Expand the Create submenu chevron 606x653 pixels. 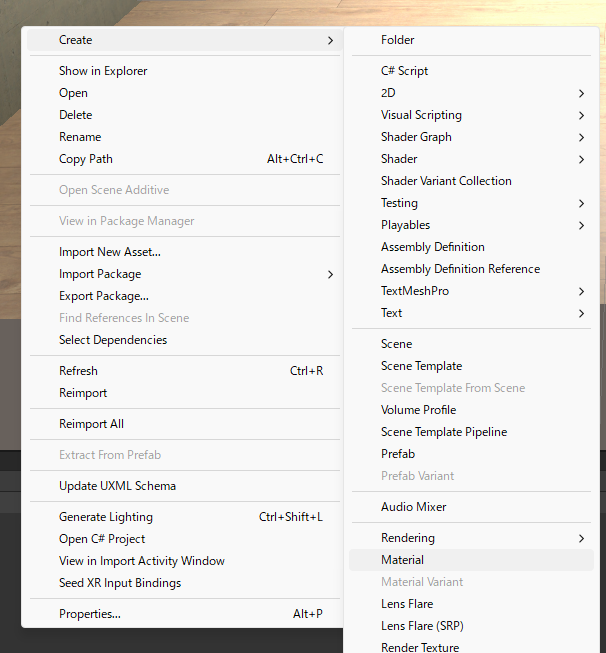[330, 40]
